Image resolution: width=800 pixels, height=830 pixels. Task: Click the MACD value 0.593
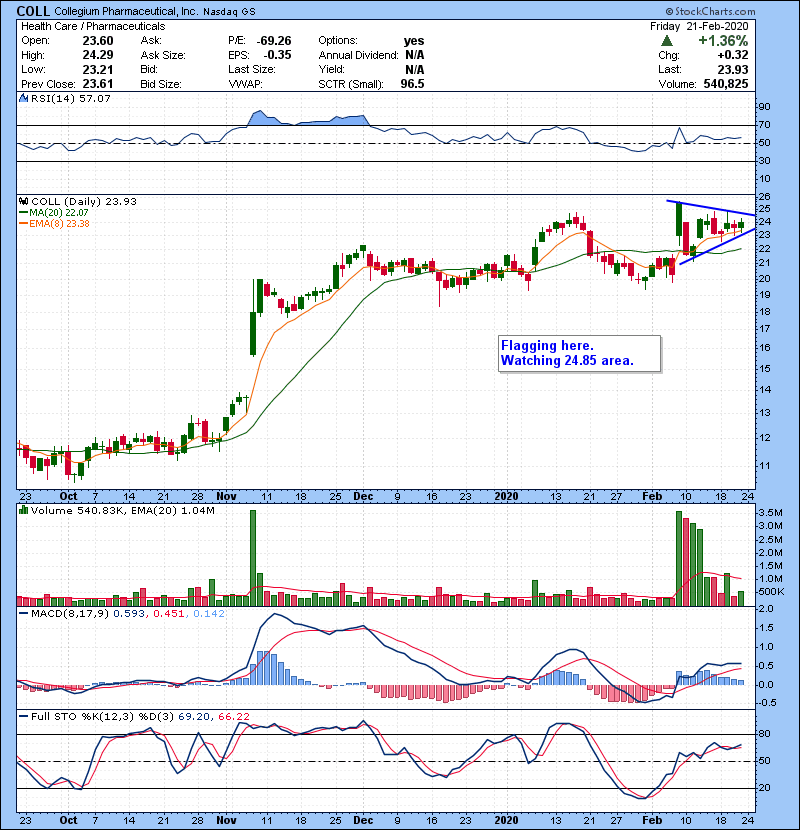pyautogui.click(x=129, y=614)
